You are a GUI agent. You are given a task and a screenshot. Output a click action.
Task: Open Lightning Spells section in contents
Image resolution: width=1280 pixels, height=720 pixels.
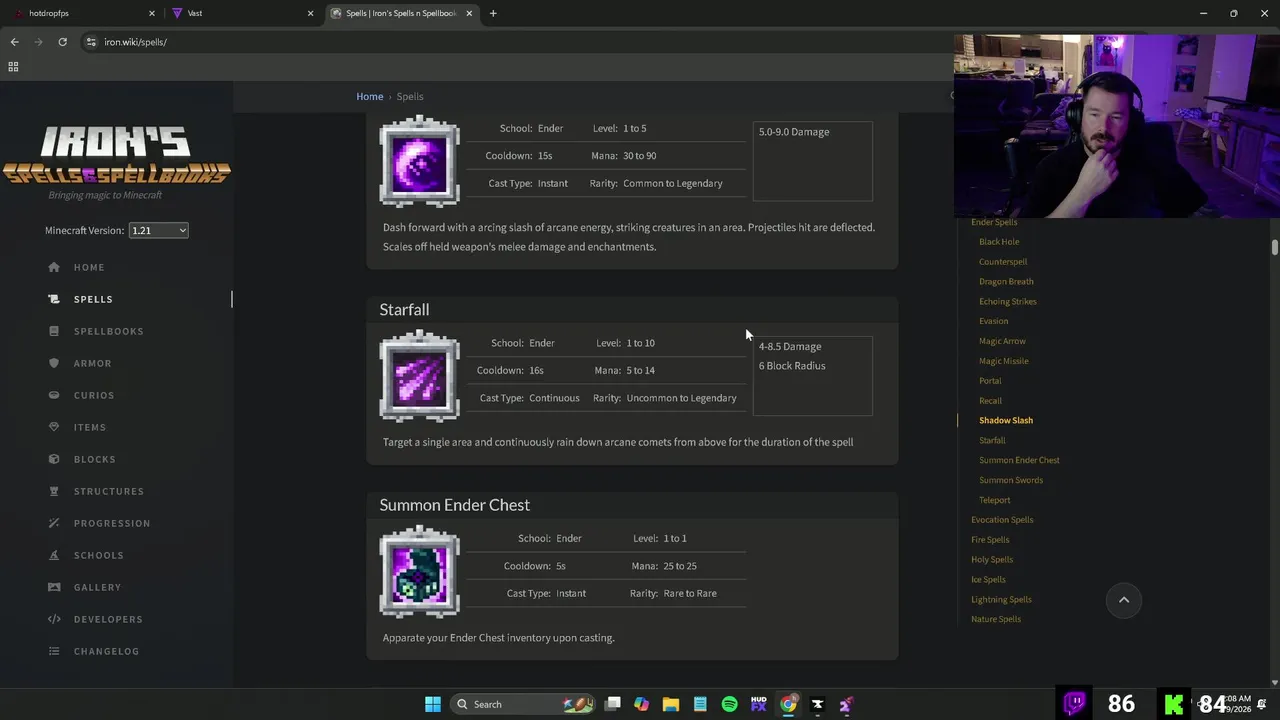[x=1001, y=599]
